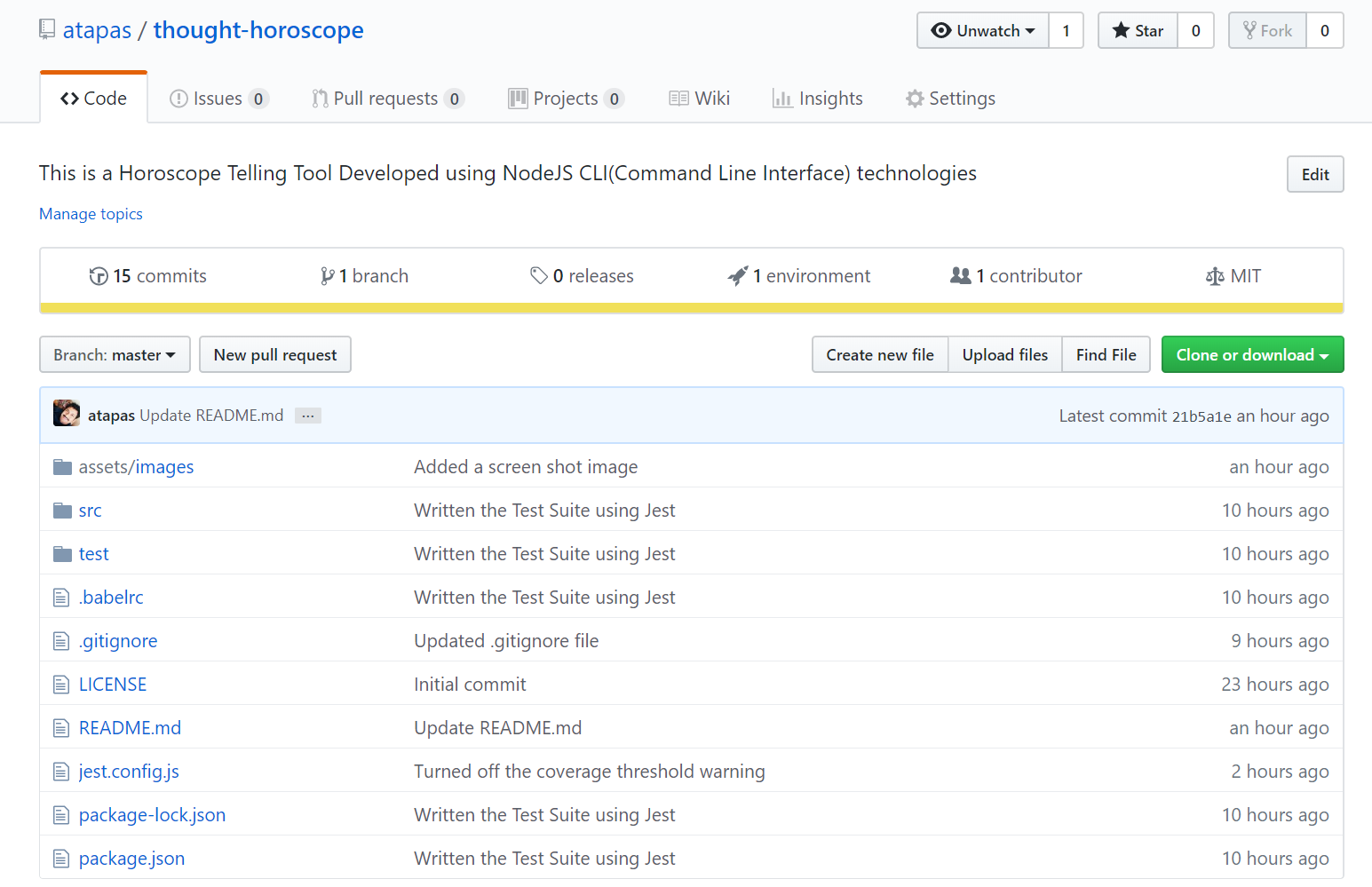
Task: Click the tag icon next to 0 releases
Action: click(539, 276)
